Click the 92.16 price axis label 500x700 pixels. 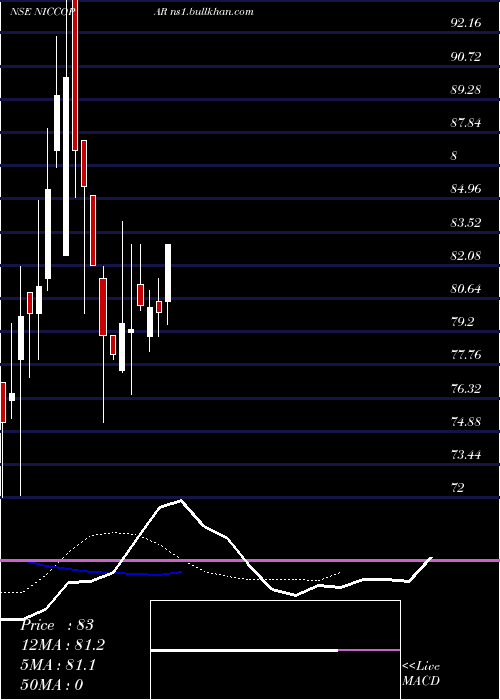click(x=466, y=23)
